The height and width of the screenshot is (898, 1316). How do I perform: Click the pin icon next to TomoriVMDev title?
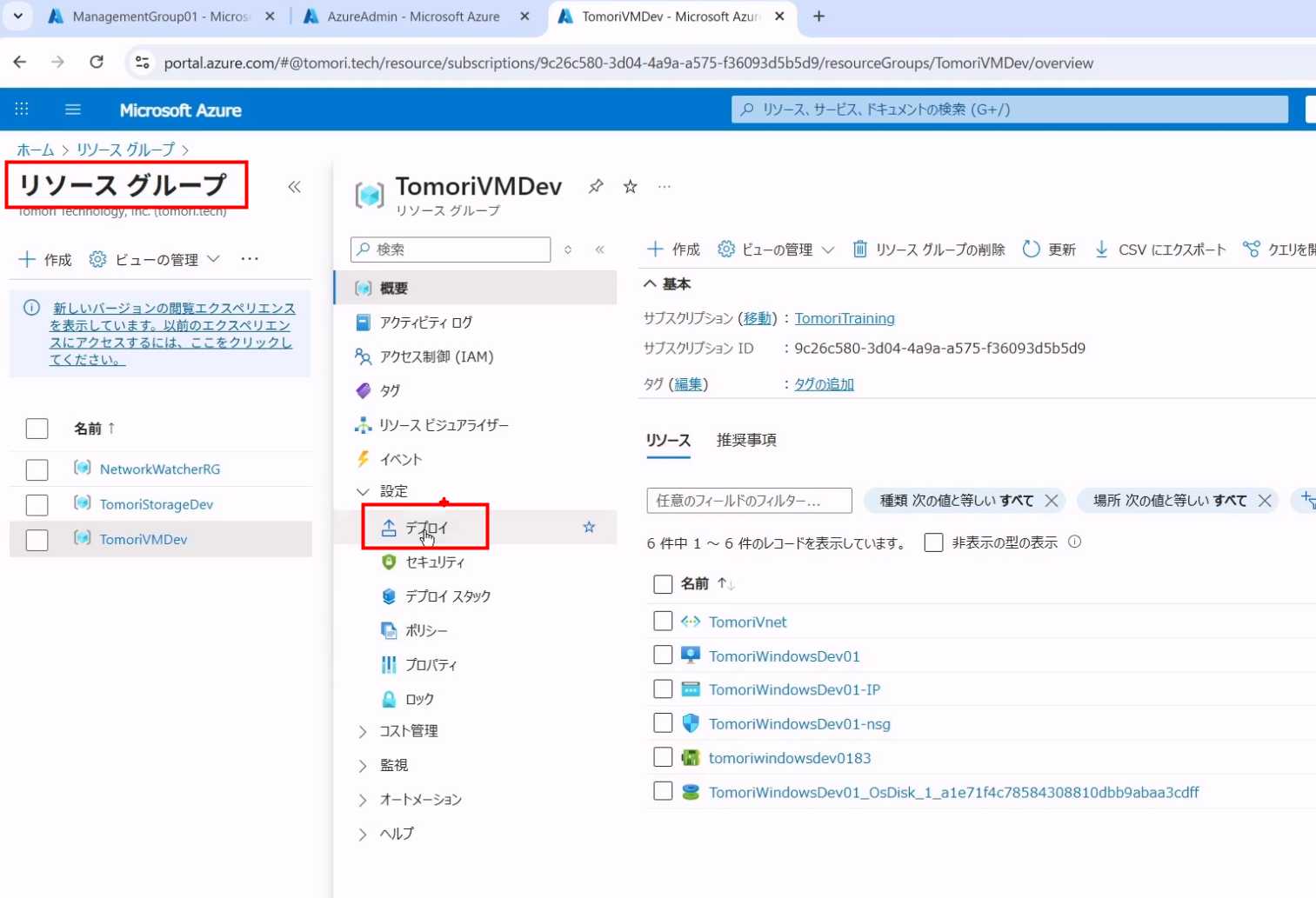[x=596, y=187]
